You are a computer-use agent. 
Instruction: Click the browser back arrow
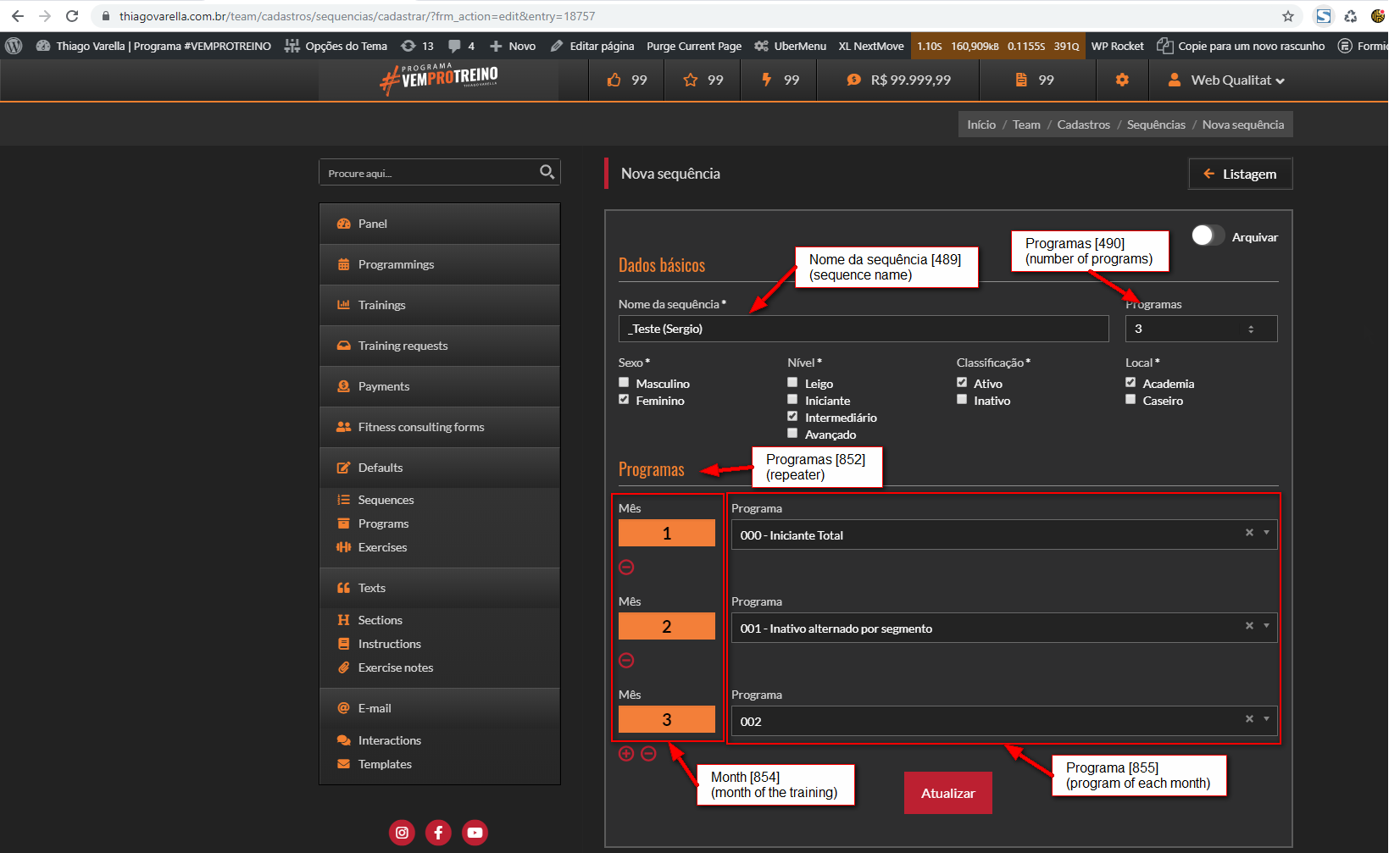[18, 16]
